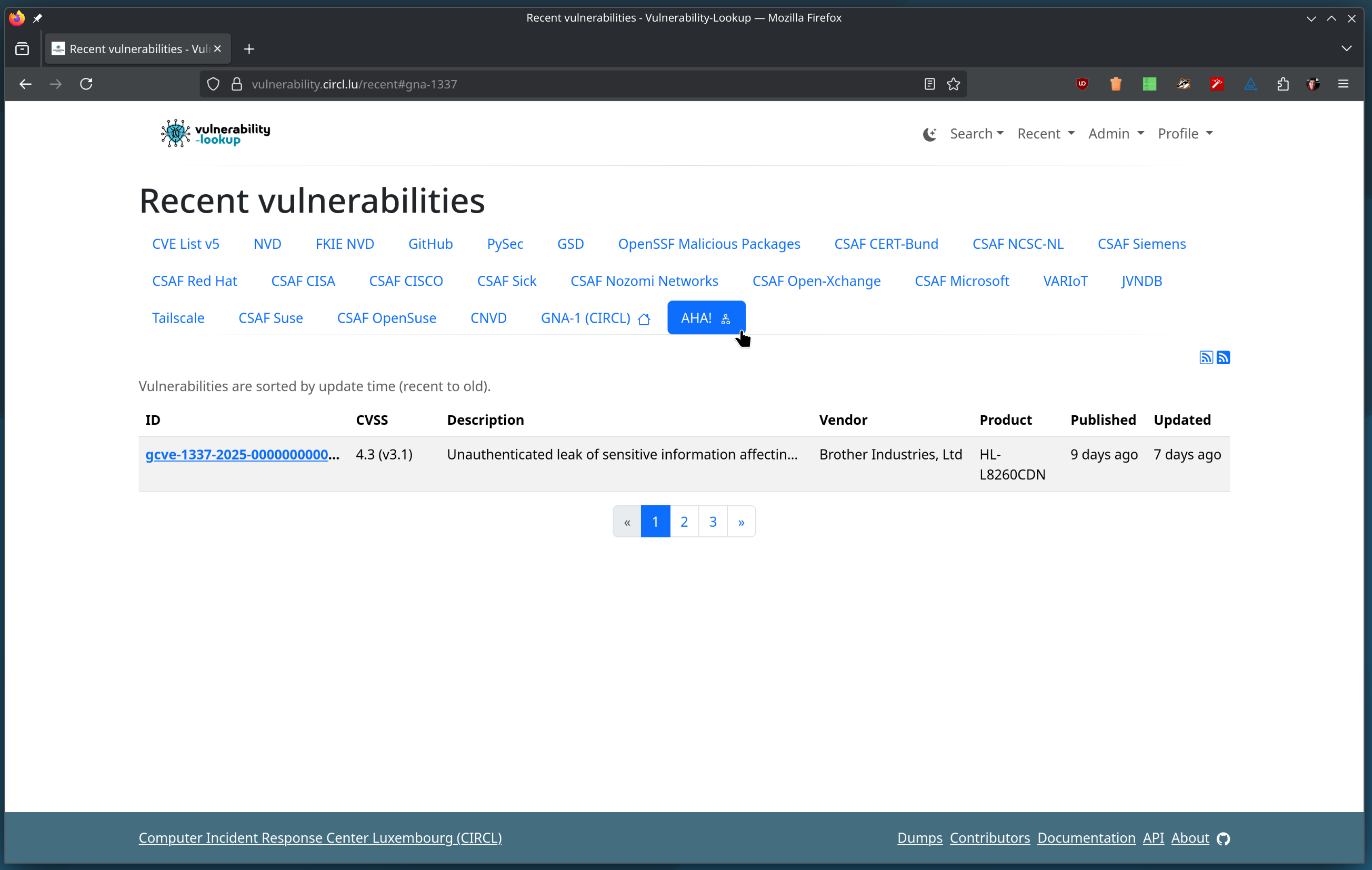The width and height of the screenshot is (1372, 870).
Task: Click the outlined RSS feed icon
Action: click(1206, 358)
